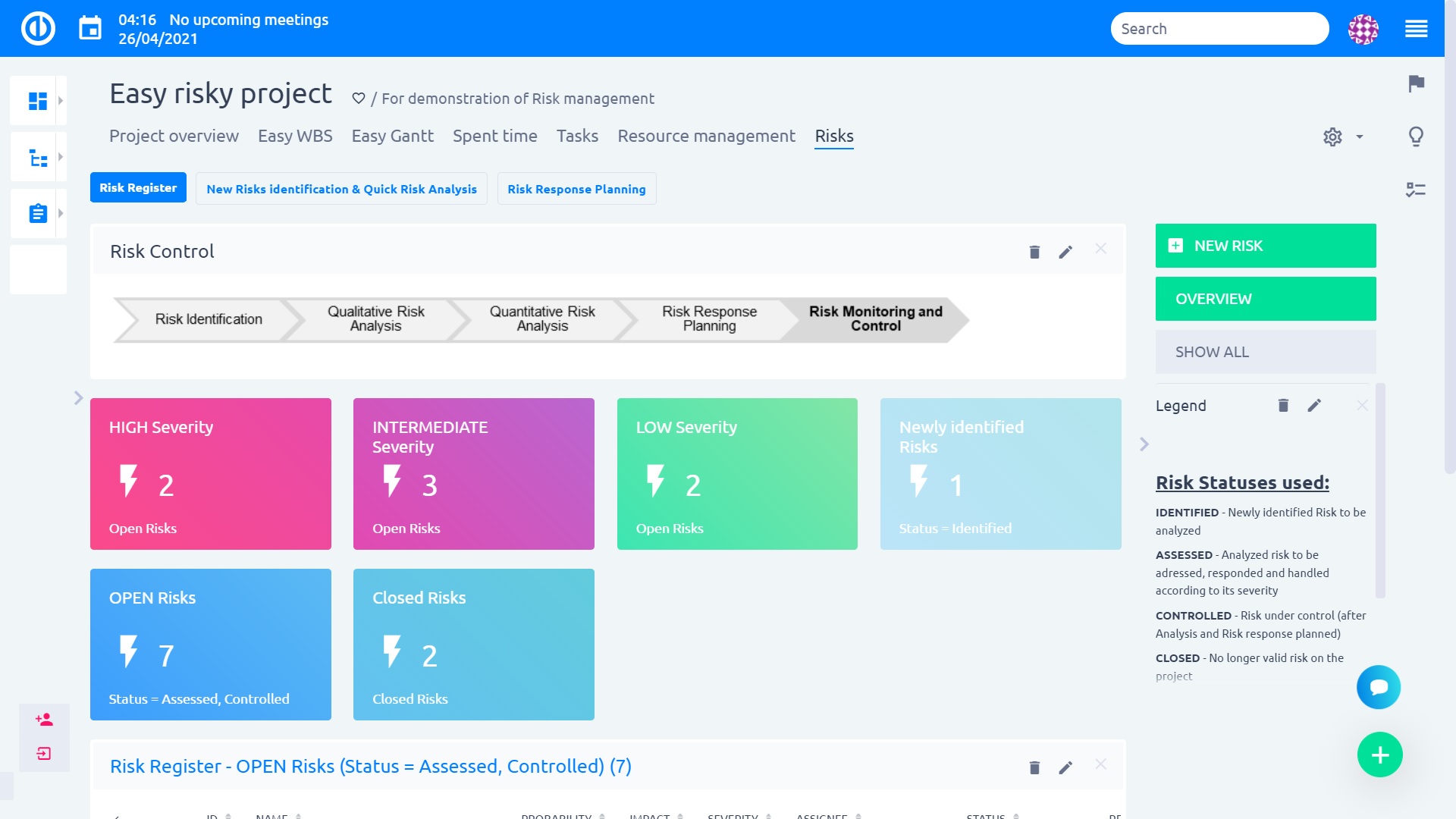Click the calendar icon in top bar
This screenshot has height=819, width=1456.
[x=90, y=29]
